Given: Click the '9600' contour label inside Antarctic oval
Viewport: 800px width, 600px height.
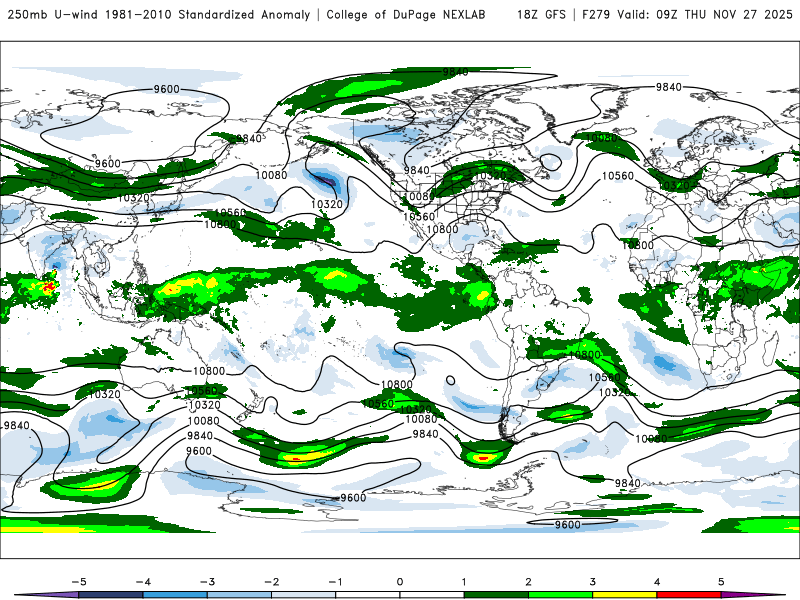Looking at the screenshot, I should tap(567, 524).
